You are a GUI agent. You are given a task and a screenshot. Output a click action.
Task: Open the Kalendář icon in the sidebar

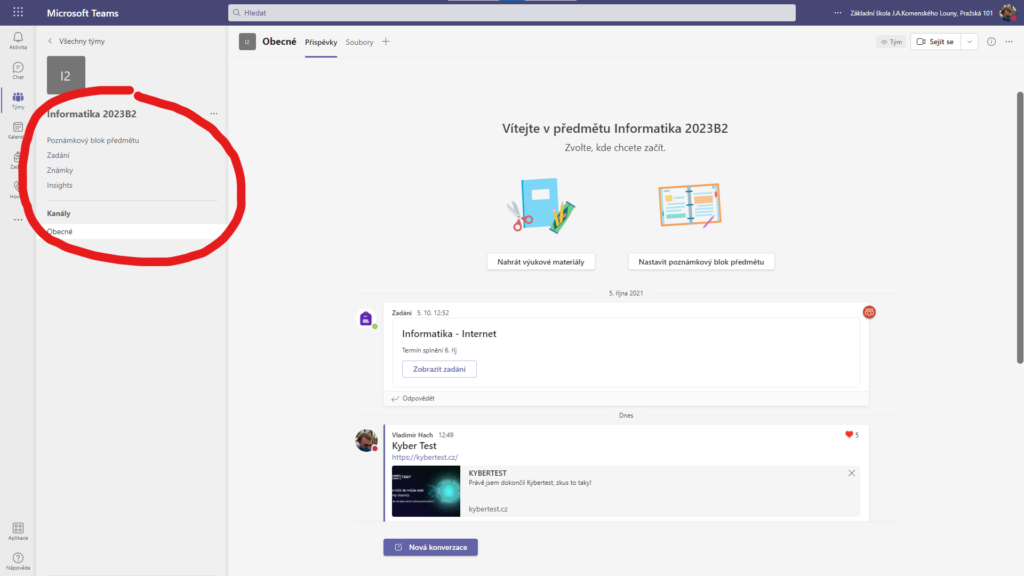[x=18, y=130]
